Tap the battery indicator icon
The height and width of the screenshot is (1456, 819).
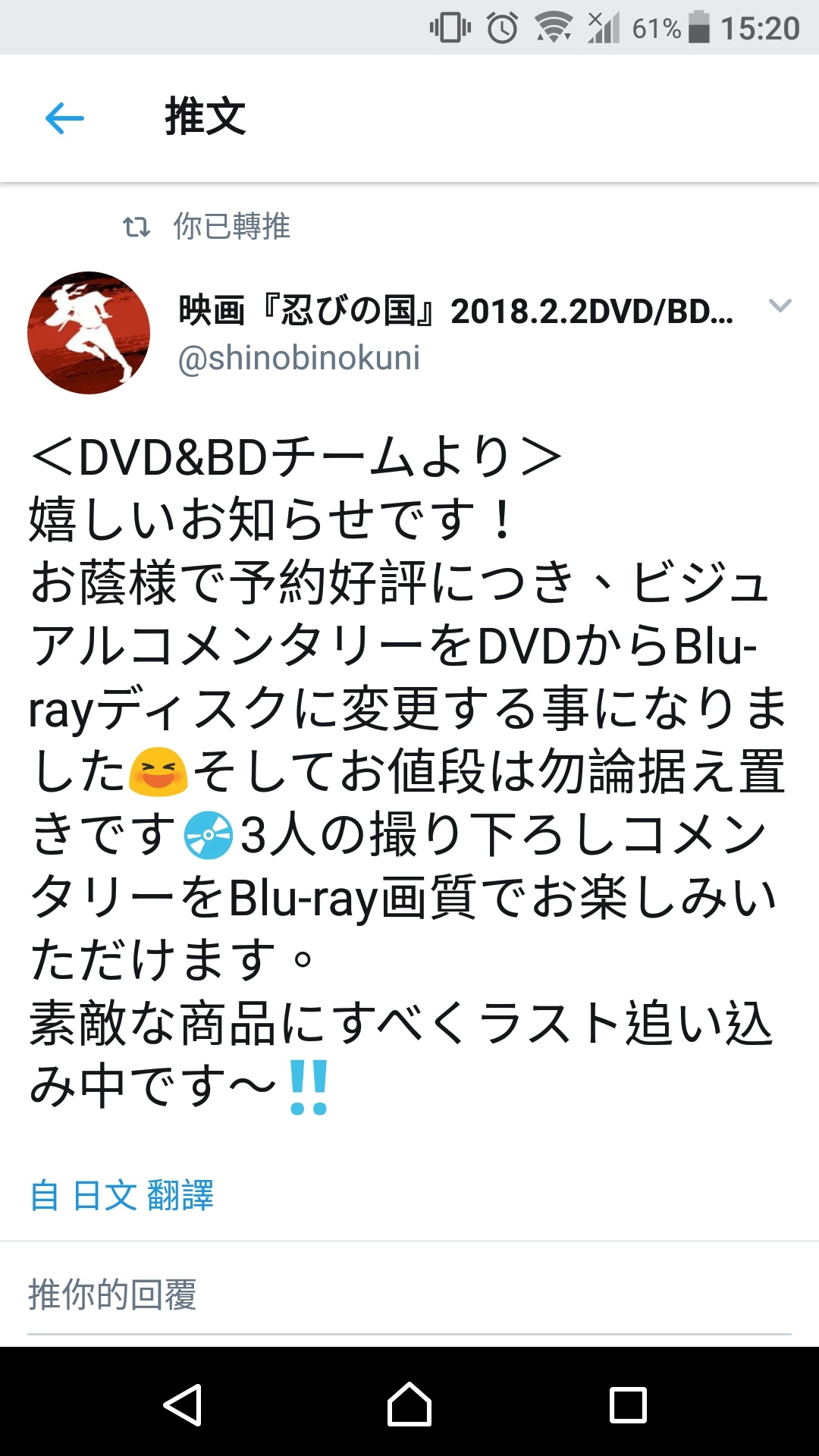click(699, 28)
